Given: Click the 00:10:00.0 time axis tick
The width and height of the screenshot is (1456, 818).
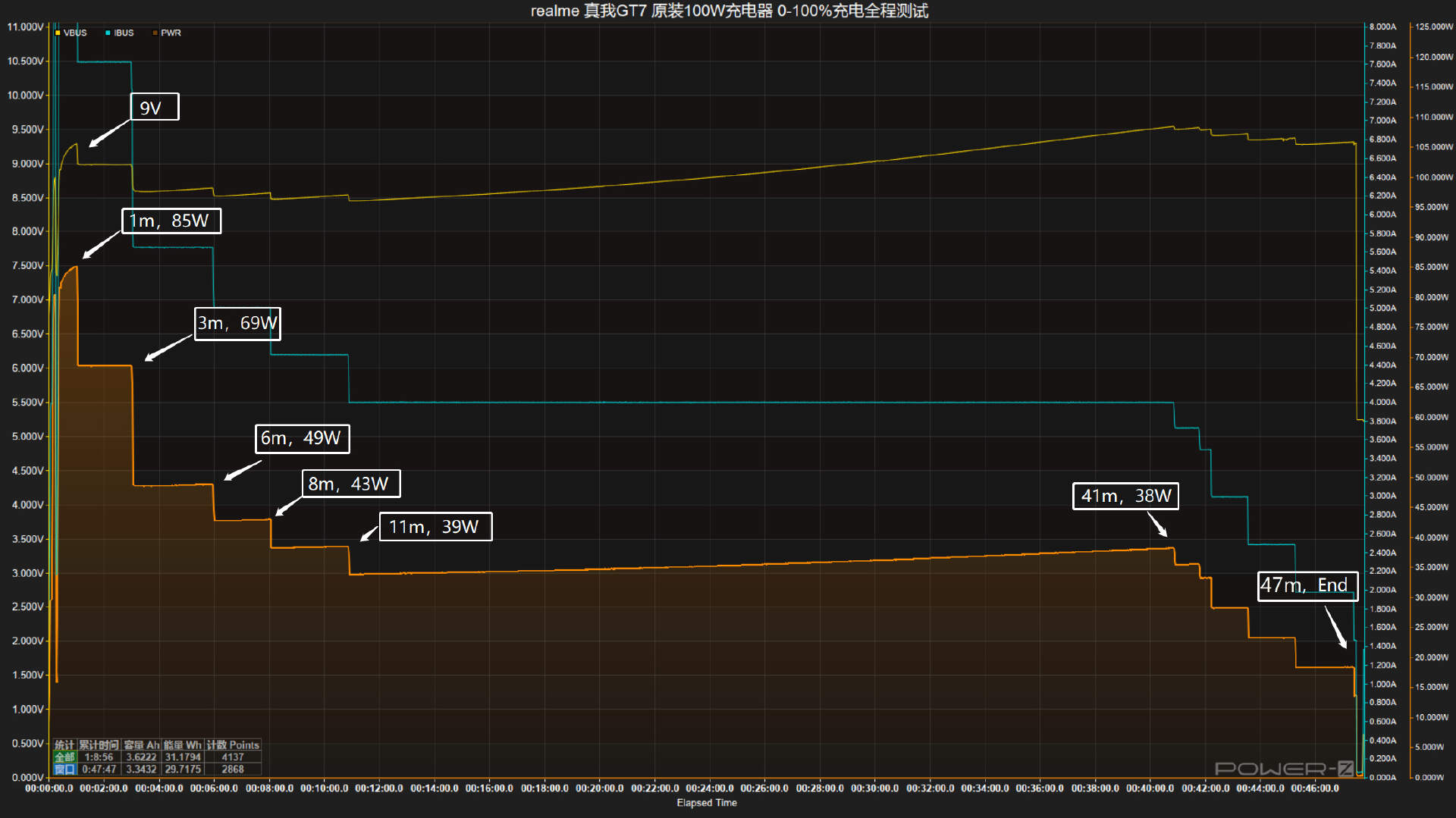Looking at the screenshot, I should tap(325, 788).
